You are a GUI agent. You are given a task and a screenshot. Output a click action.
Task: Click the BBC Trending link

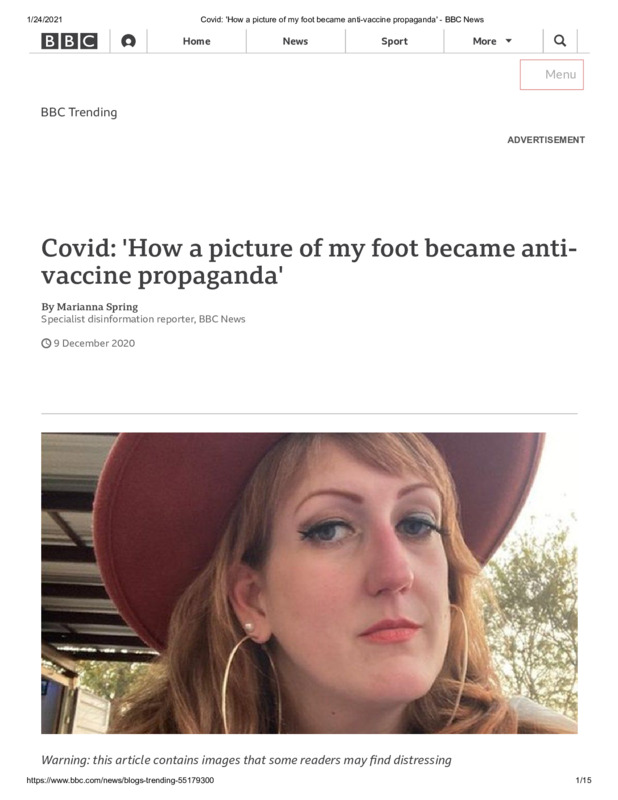click(x=79, y=112)
